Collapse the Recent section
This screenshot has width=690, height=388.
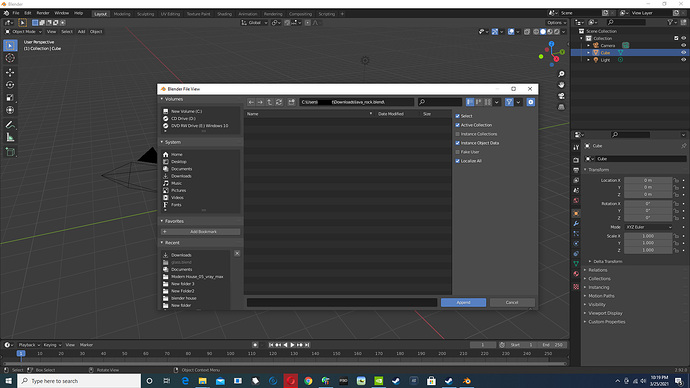click(162, 242)
